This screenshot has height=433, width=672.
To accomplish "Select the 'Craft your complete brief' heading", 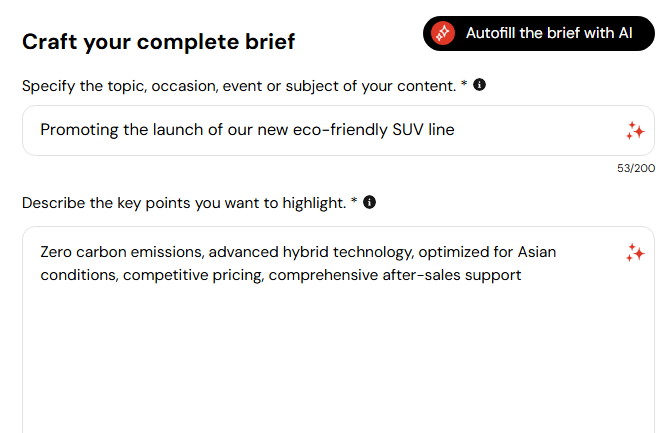I will [159, 42].
